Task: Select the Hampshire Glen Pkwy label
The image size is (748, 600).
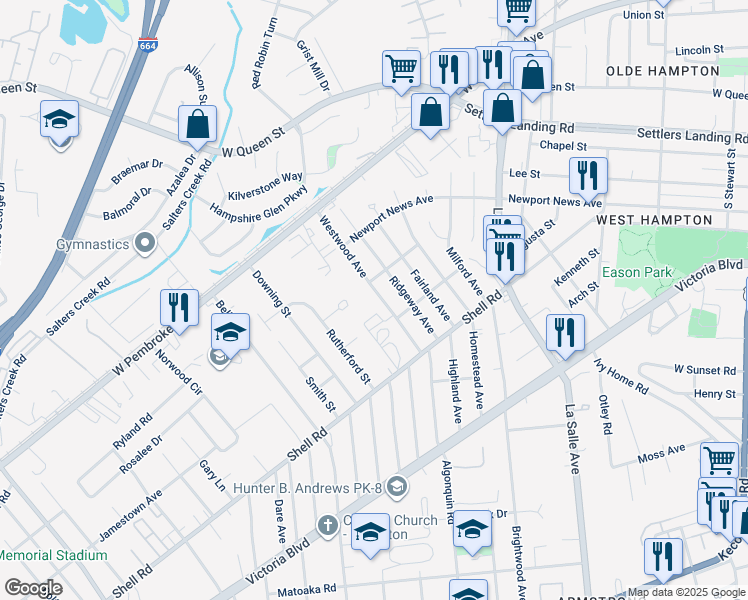Action: point(259,206)
